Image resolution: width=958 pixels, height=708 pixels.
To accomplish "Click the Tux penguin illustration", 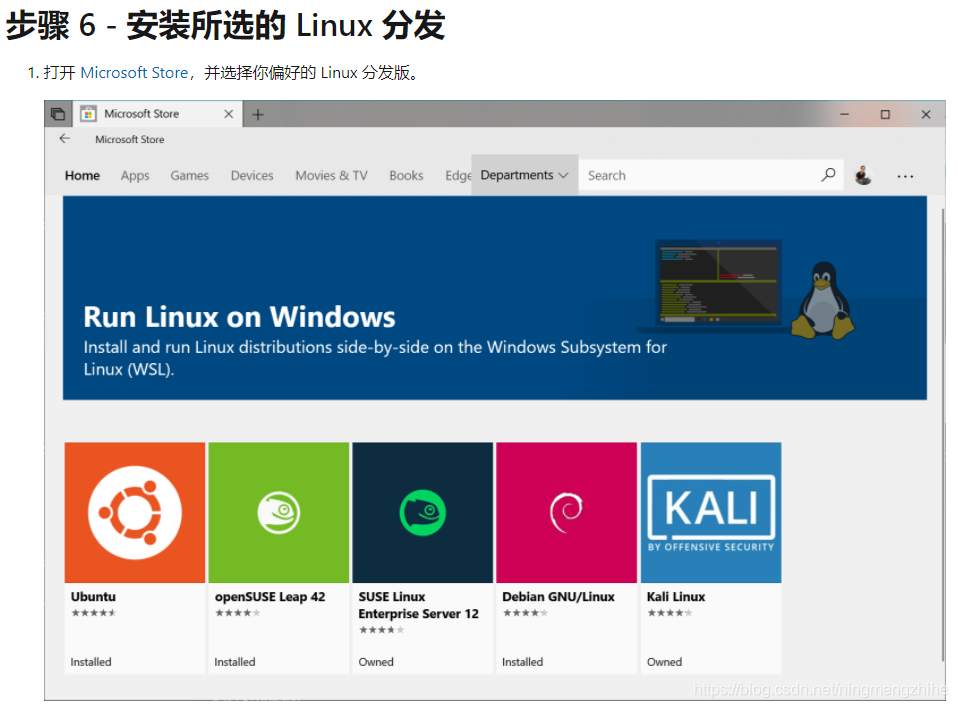I will pyautogui.click(x=823, y=301).
